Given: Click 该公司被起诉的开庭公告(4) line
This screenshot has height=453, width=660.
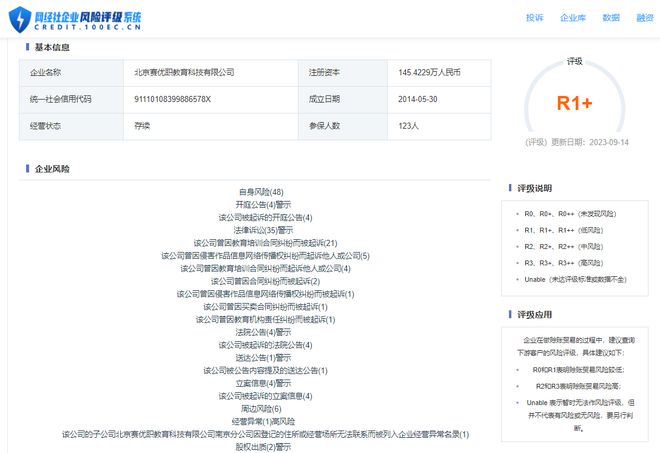Looking at the screenshot, I should pyautogui.click(x=265, y=218).
